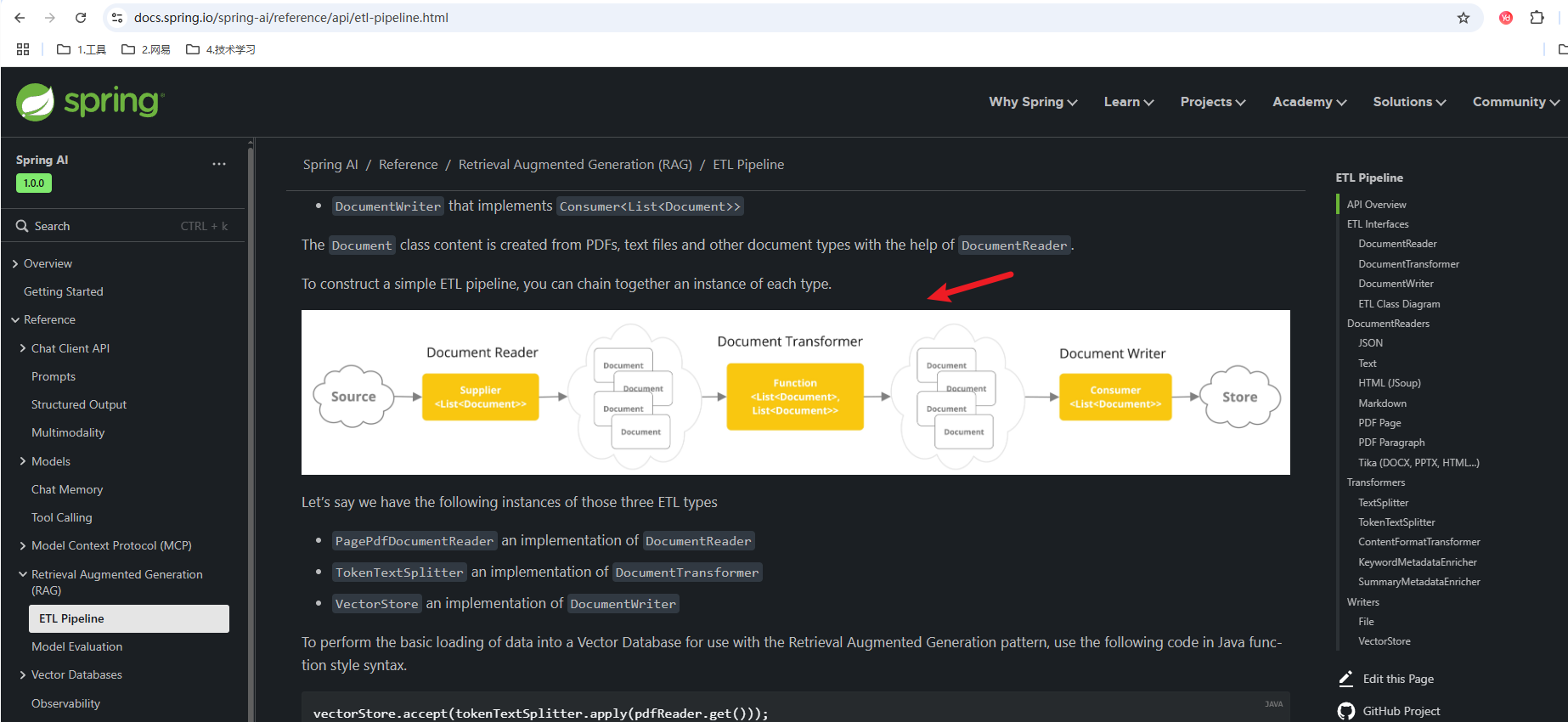
Task: Open the 1.工具 bookmark folder
Action: 82,49
